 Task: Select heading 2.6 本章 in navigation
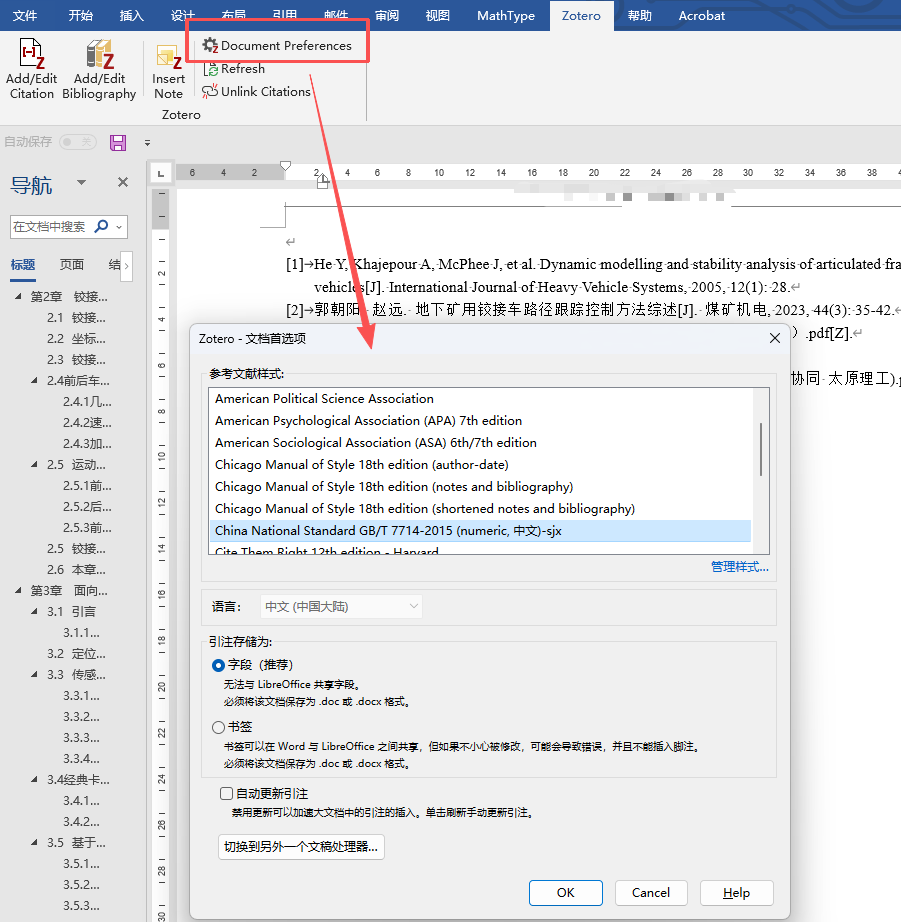pyautogui.click(x=76, y=570)
